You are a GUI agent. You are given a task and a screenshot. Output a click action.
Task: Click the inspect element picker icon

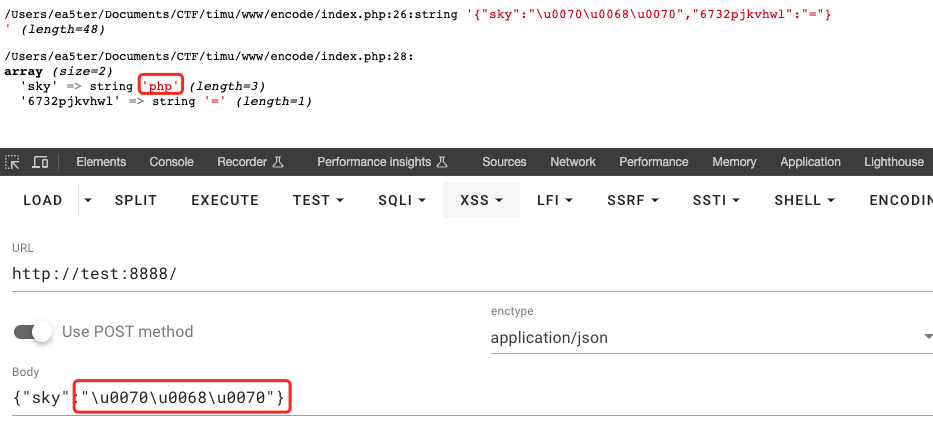coord(13,162)
